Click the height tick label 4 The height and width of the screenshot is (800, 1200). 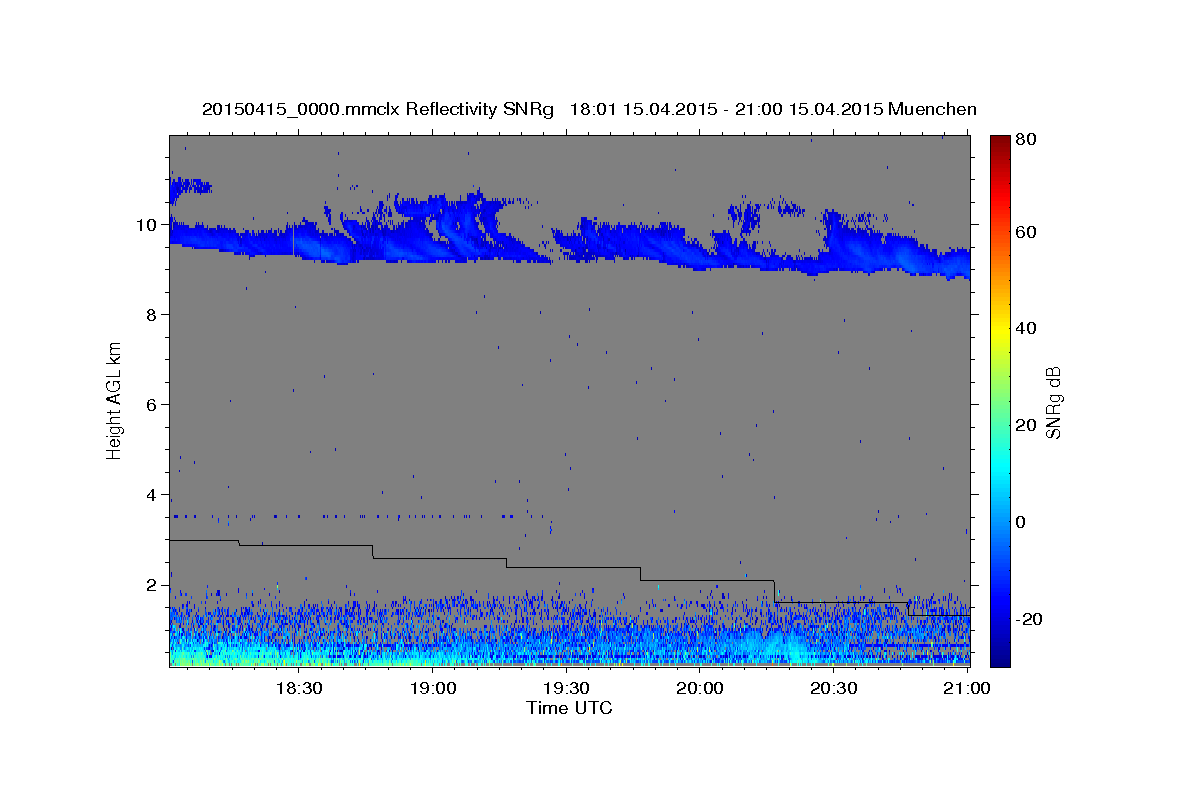154,494
